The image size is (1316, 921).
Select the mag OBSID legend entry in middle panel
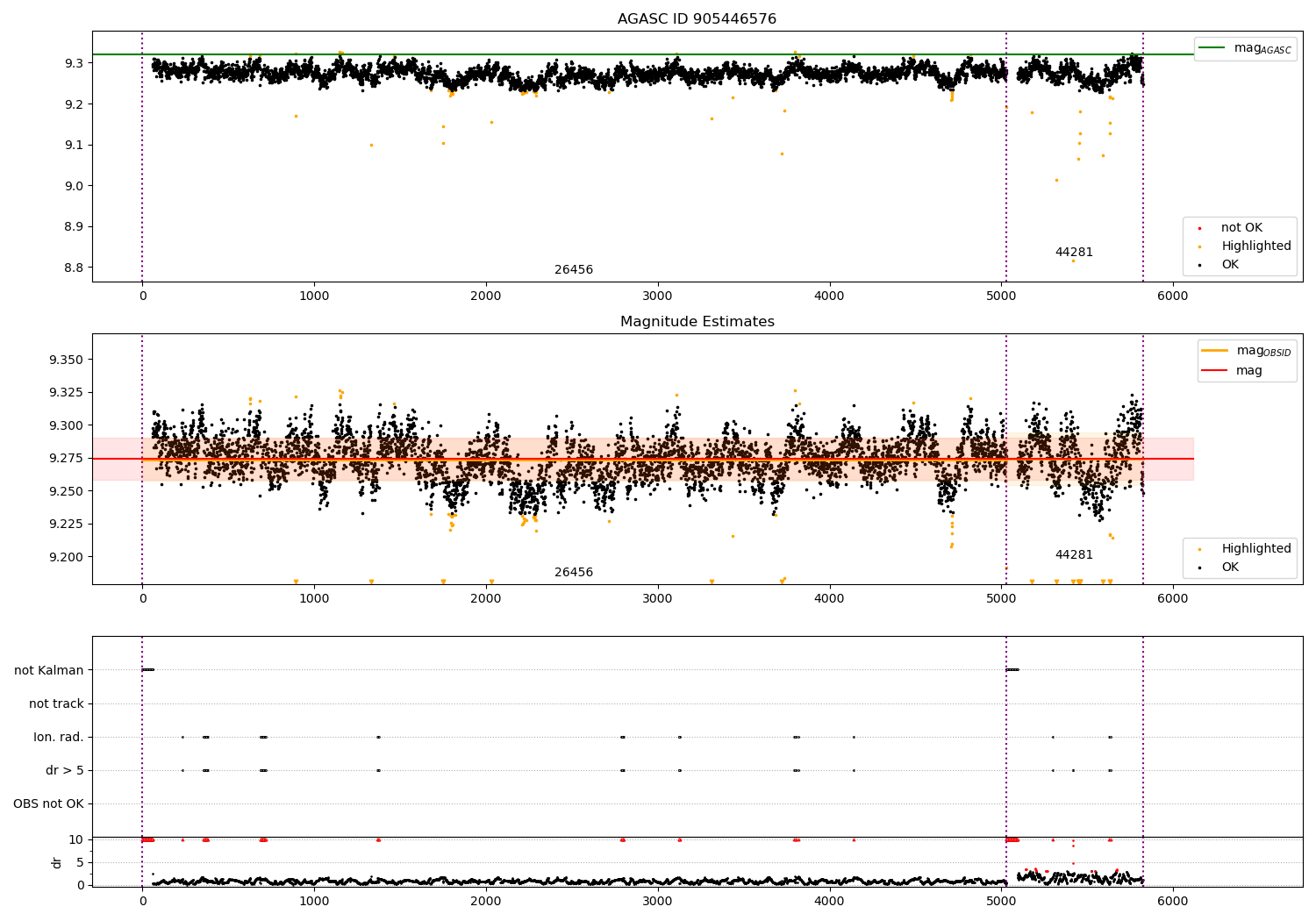pyautogui.click(x=1247, y=351)
